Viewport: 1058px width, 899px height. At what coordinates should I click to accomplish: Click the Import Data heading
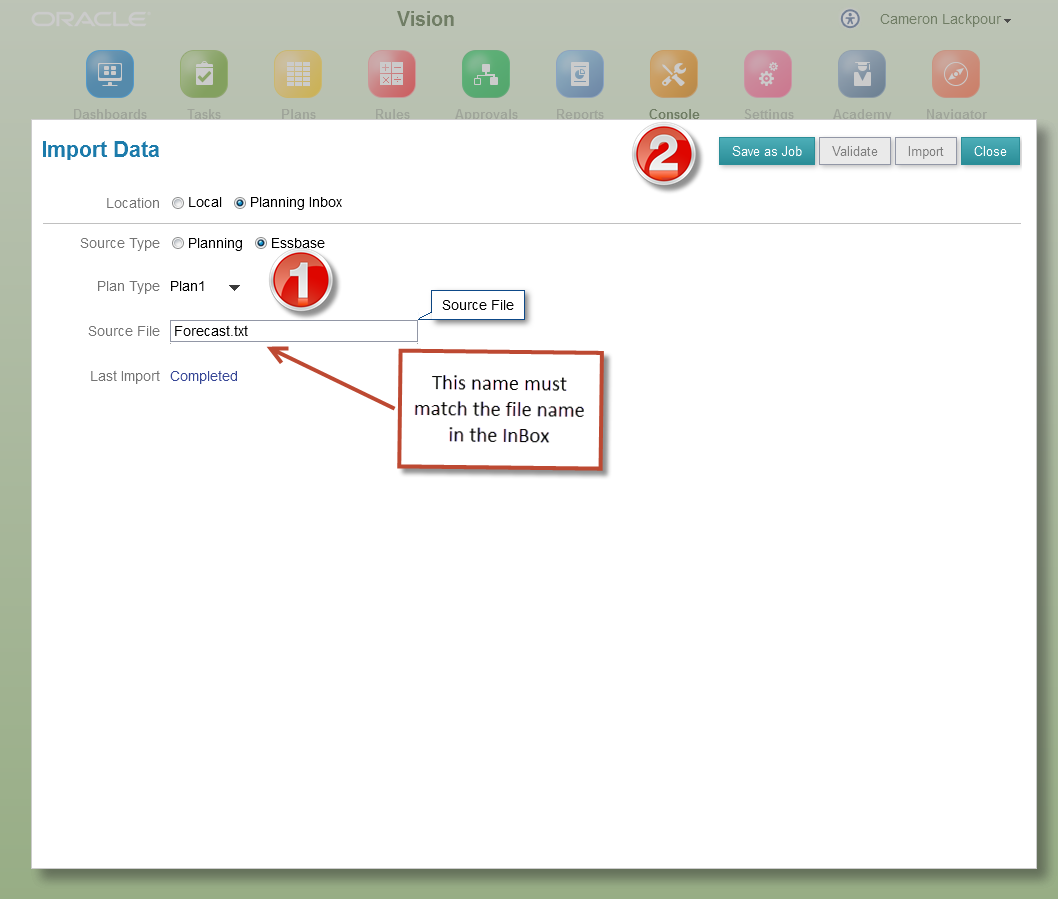tap(101, 149)
